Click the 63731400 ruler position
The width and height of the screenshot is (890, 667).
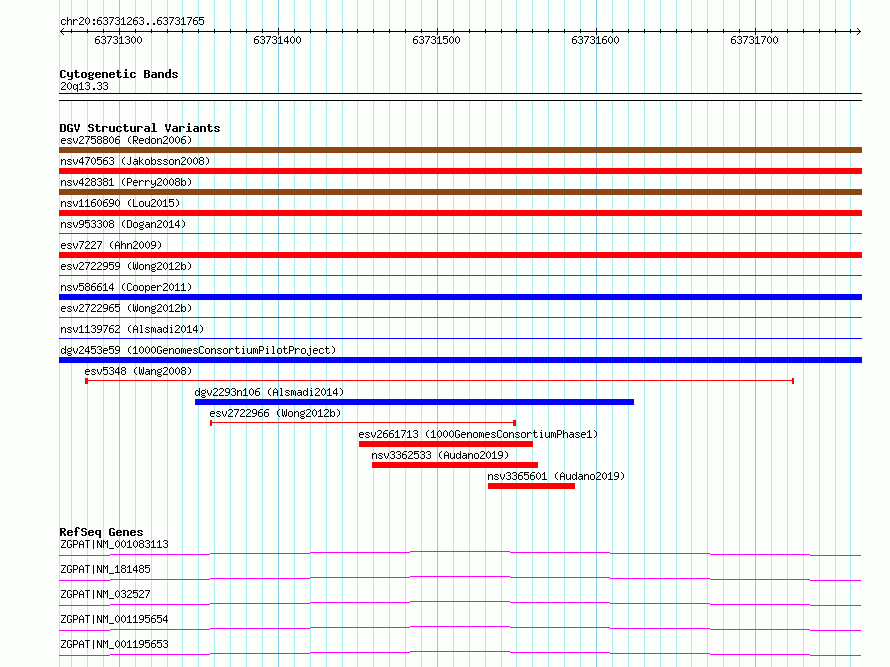coord(277,40)
